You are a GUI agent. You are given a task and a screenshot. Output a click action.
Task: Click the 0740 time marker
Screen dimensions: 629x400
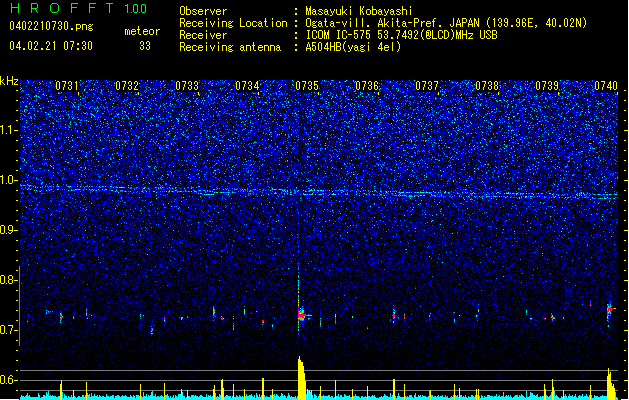click(x=606, y=86)
